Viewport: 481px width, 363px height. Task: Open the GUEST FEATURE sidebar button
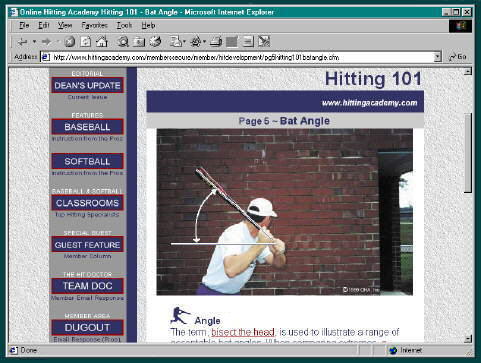(x=87, y=245)
